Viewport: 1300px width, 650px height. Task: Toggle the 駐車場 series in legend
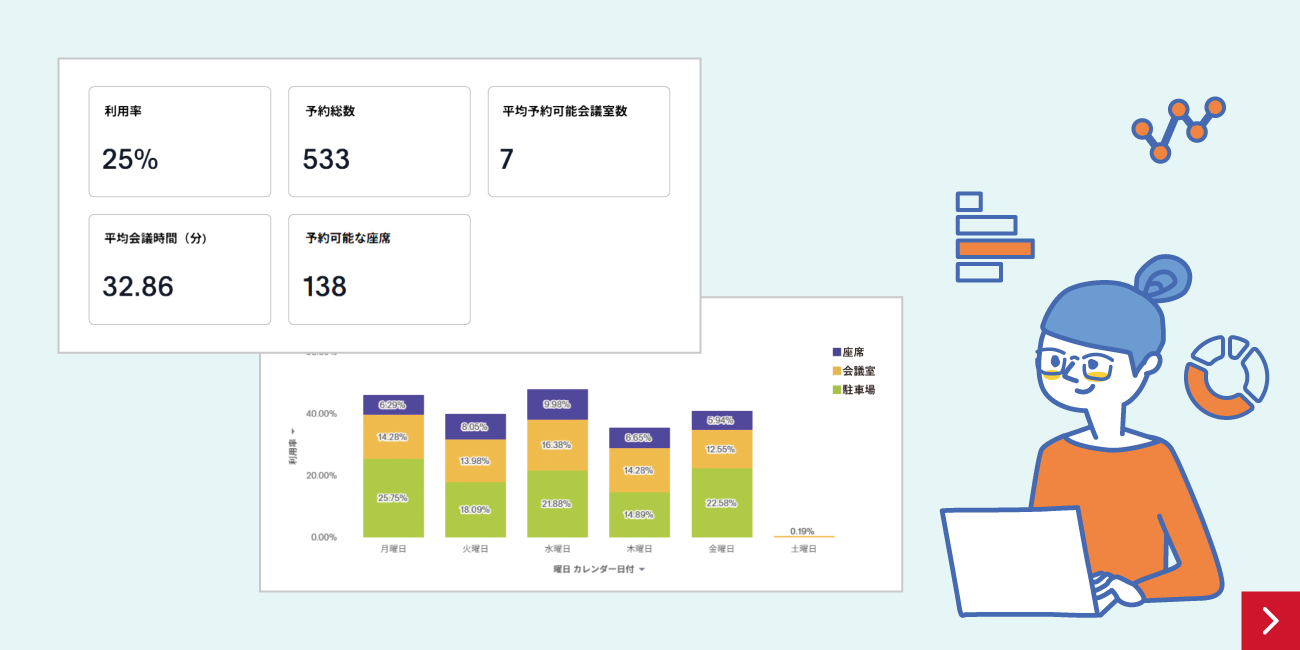[853, 390]
